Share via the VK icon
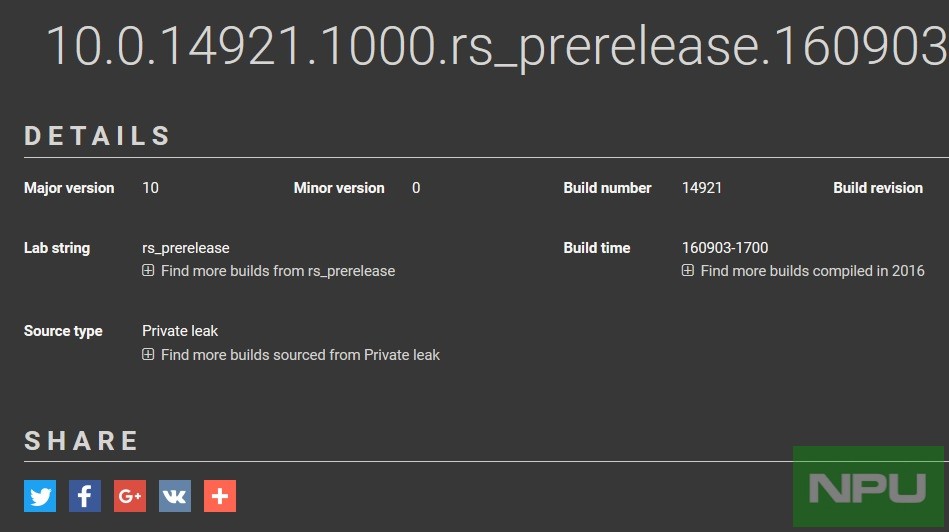 175,496
